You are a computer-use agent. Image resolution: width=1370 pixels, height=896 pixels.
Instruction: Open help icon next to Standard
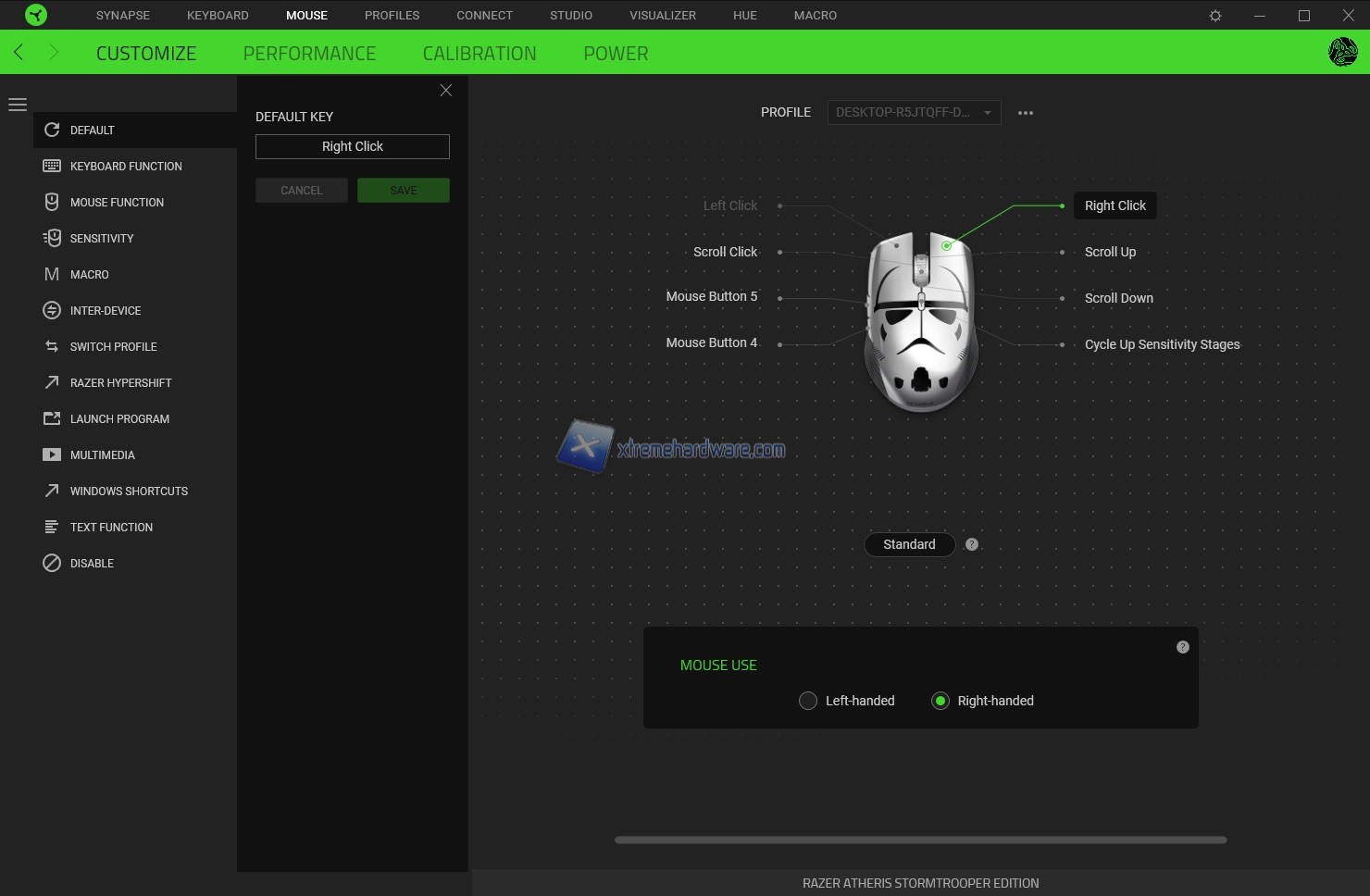pyautogui.click(x=971, y=544)
